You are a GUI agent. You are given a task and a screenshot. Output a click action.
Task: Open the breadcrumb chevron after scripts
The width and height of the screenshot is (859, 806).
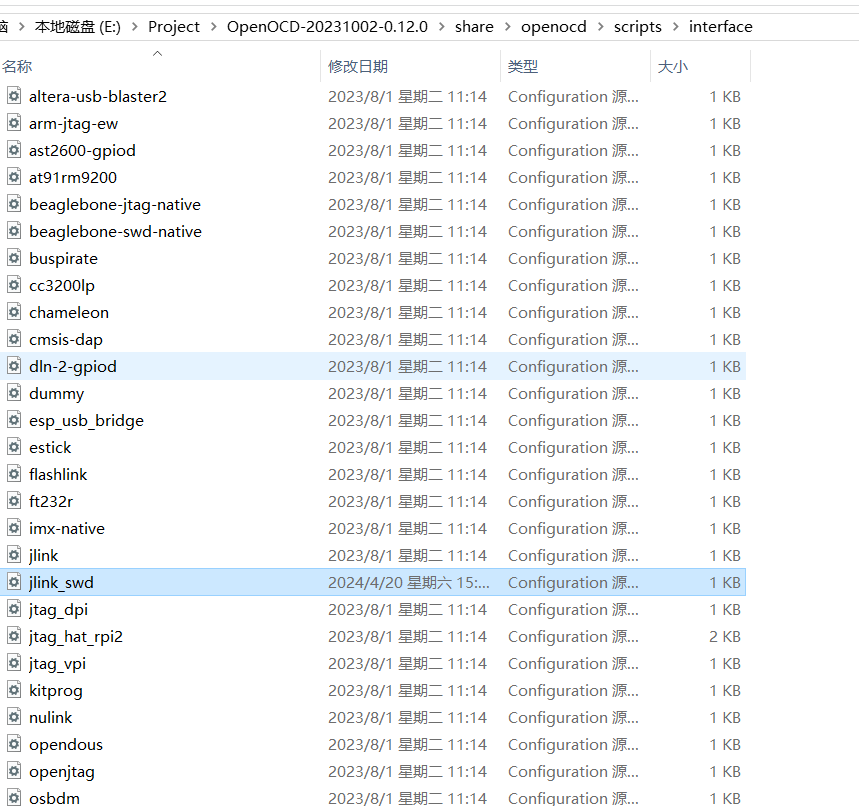(x=674, y=26)
